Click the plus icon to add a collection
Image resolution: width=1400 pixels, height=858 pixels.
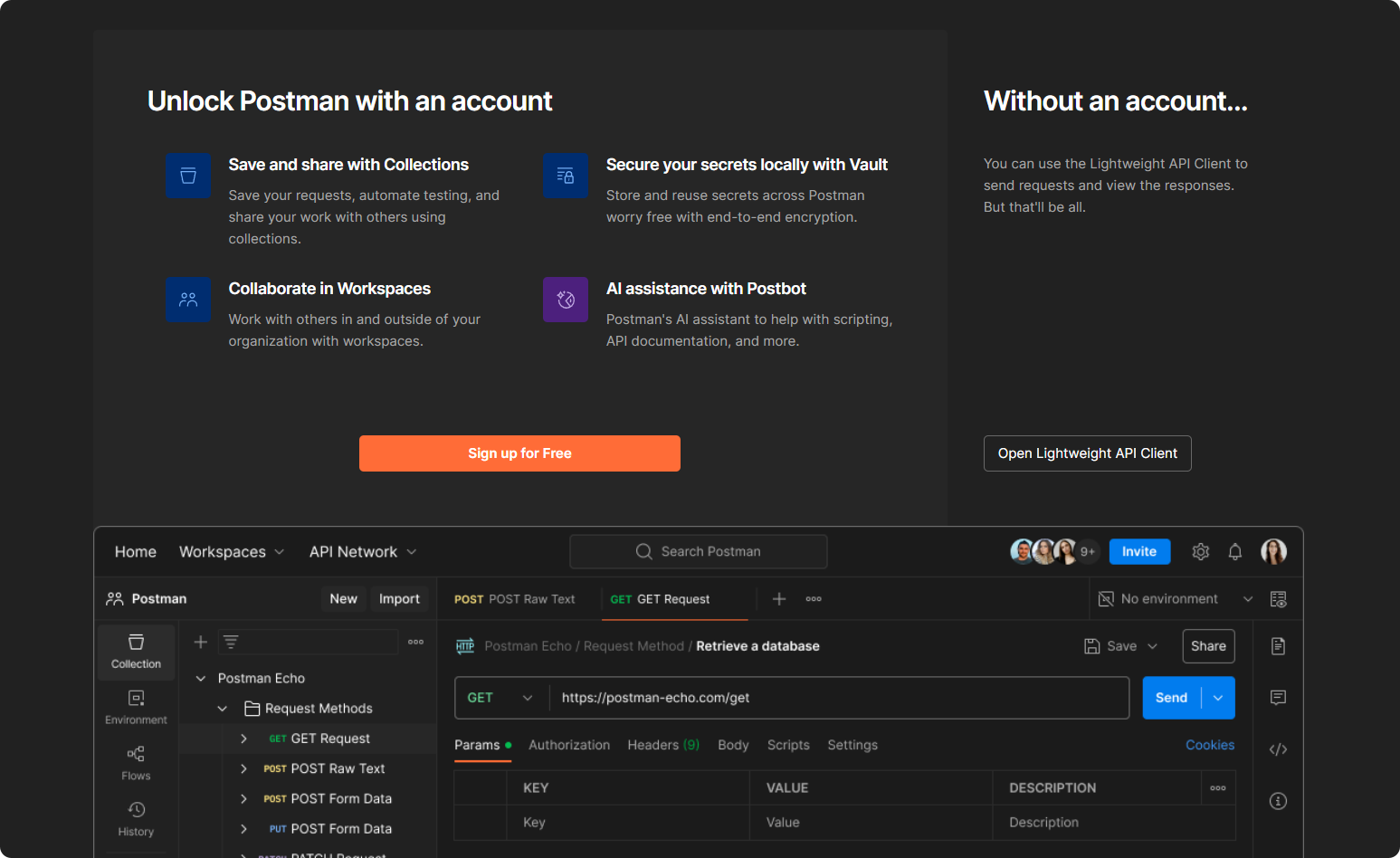click(x=201, y=642)
